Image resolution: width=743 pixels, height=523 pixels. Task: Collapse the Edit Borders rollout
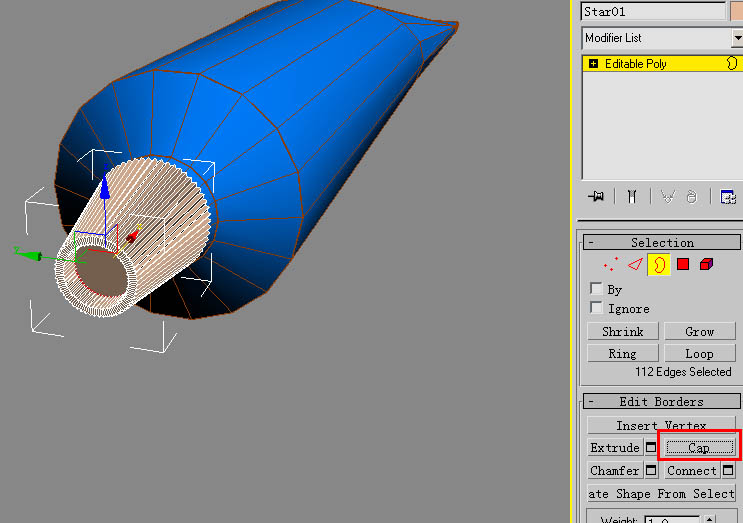pyautogui.click(x=591, y=402)
